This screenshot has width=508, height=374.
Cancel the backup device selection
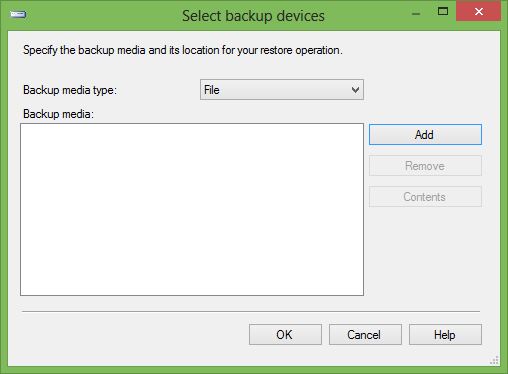(365, 334)
